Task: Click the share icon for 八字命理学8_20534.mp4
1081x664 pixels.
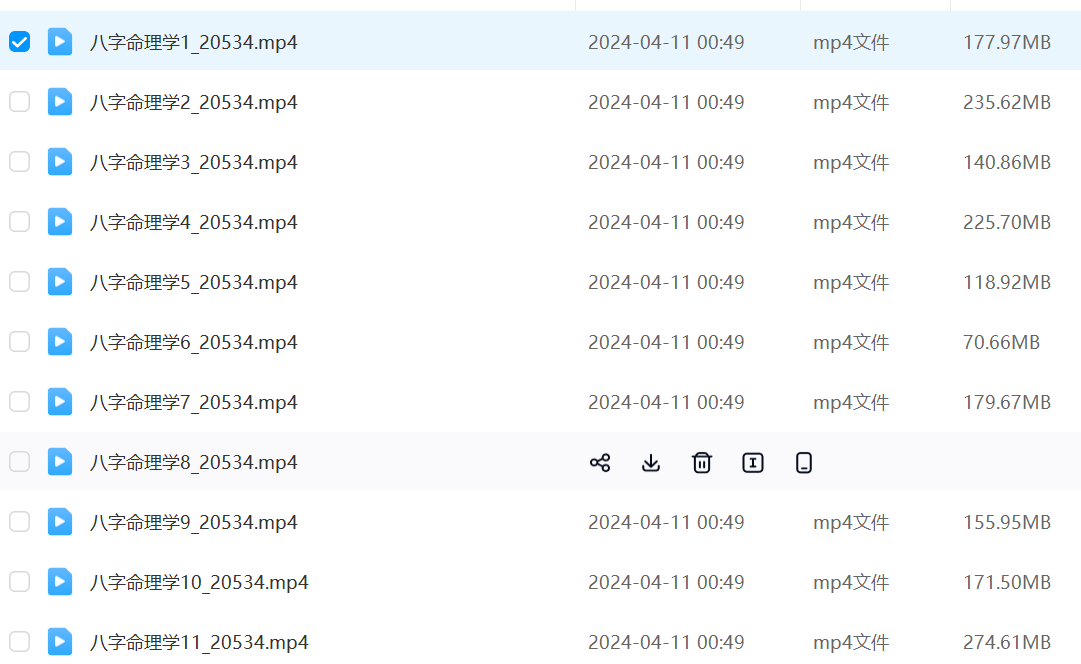Action: click(600, 462)
